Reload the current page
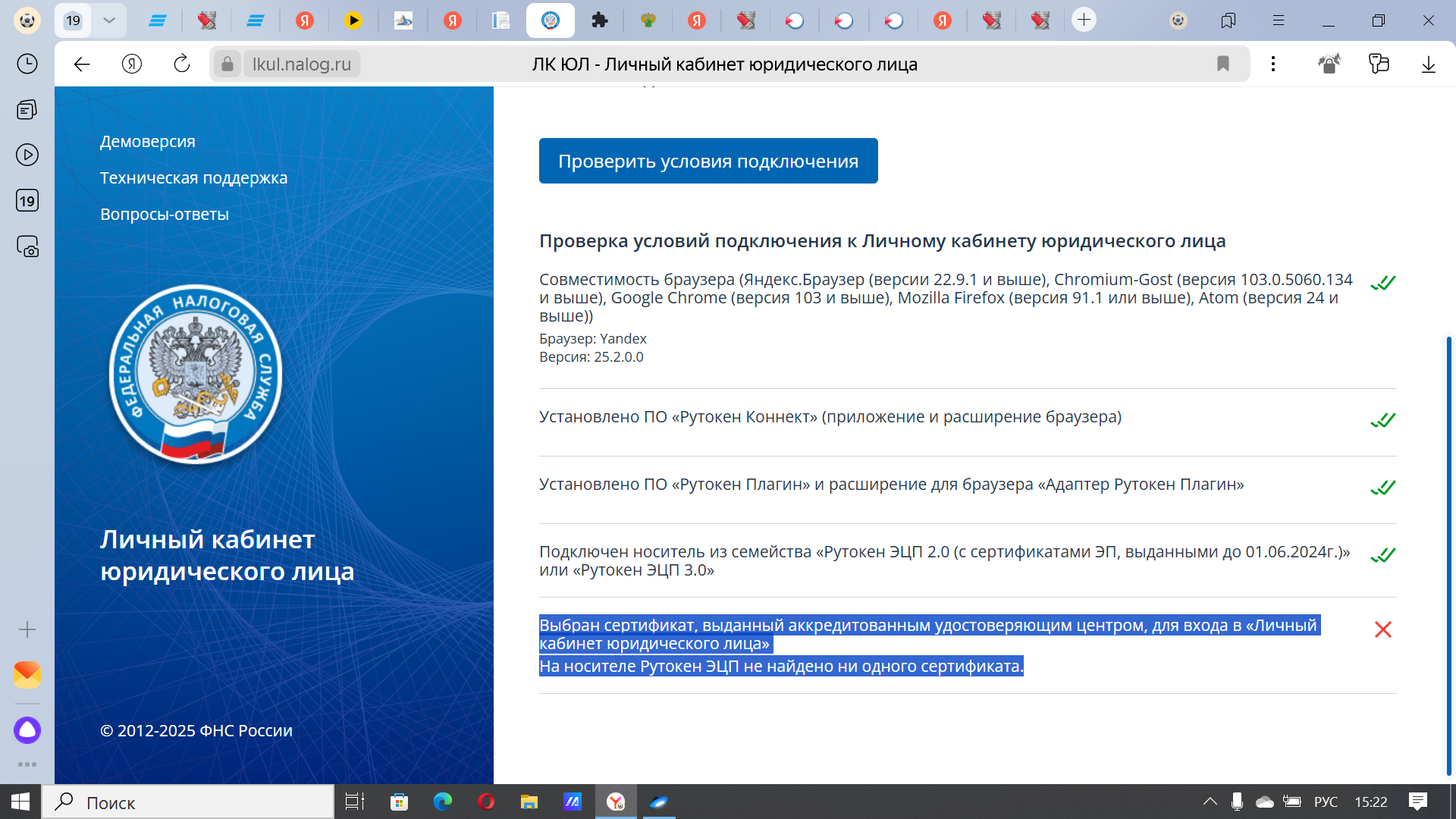 (x=182, y=64)
